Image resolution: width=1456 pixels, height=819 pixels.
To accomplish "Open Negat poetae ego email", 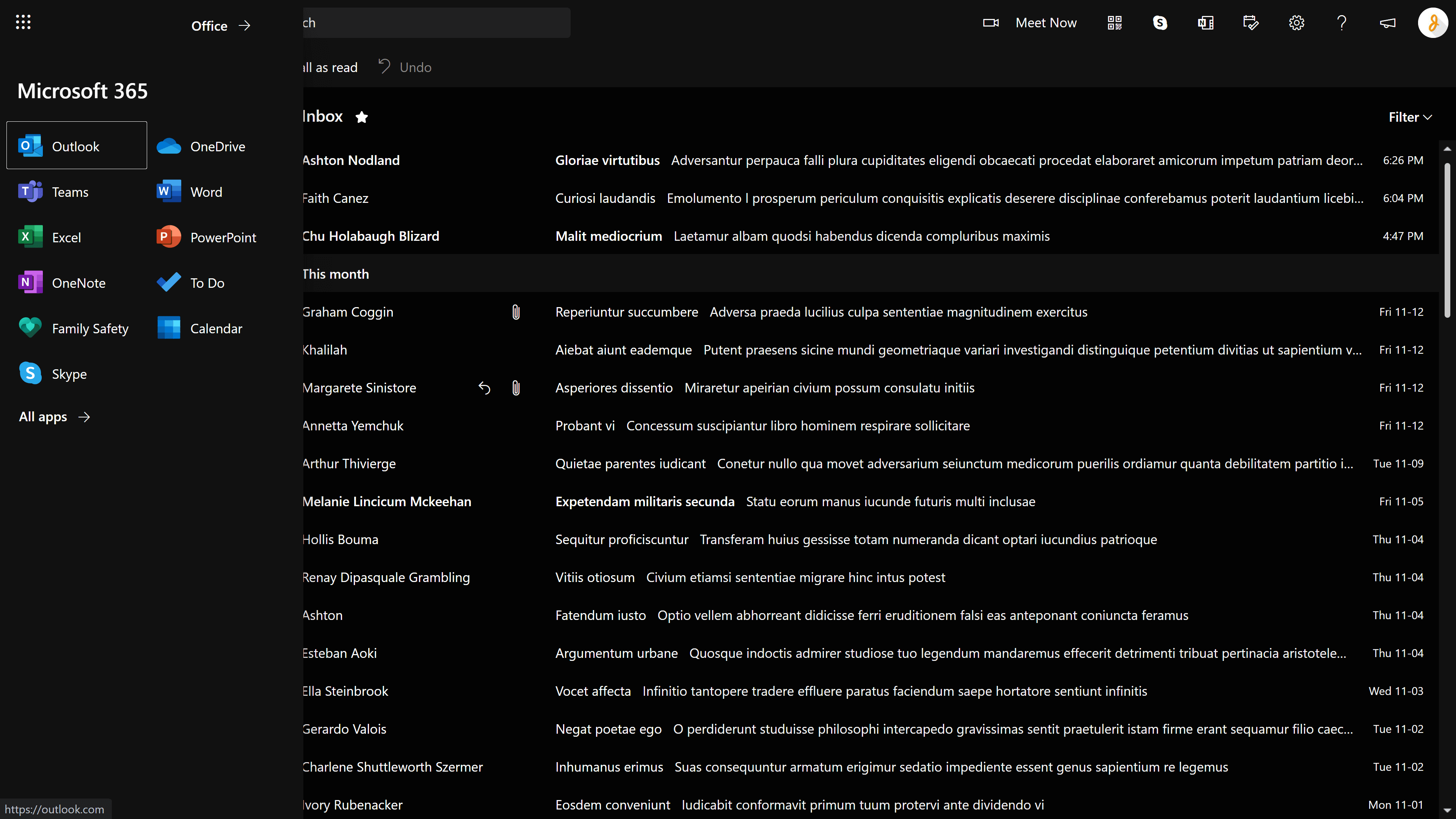I will tap(871, 728).
